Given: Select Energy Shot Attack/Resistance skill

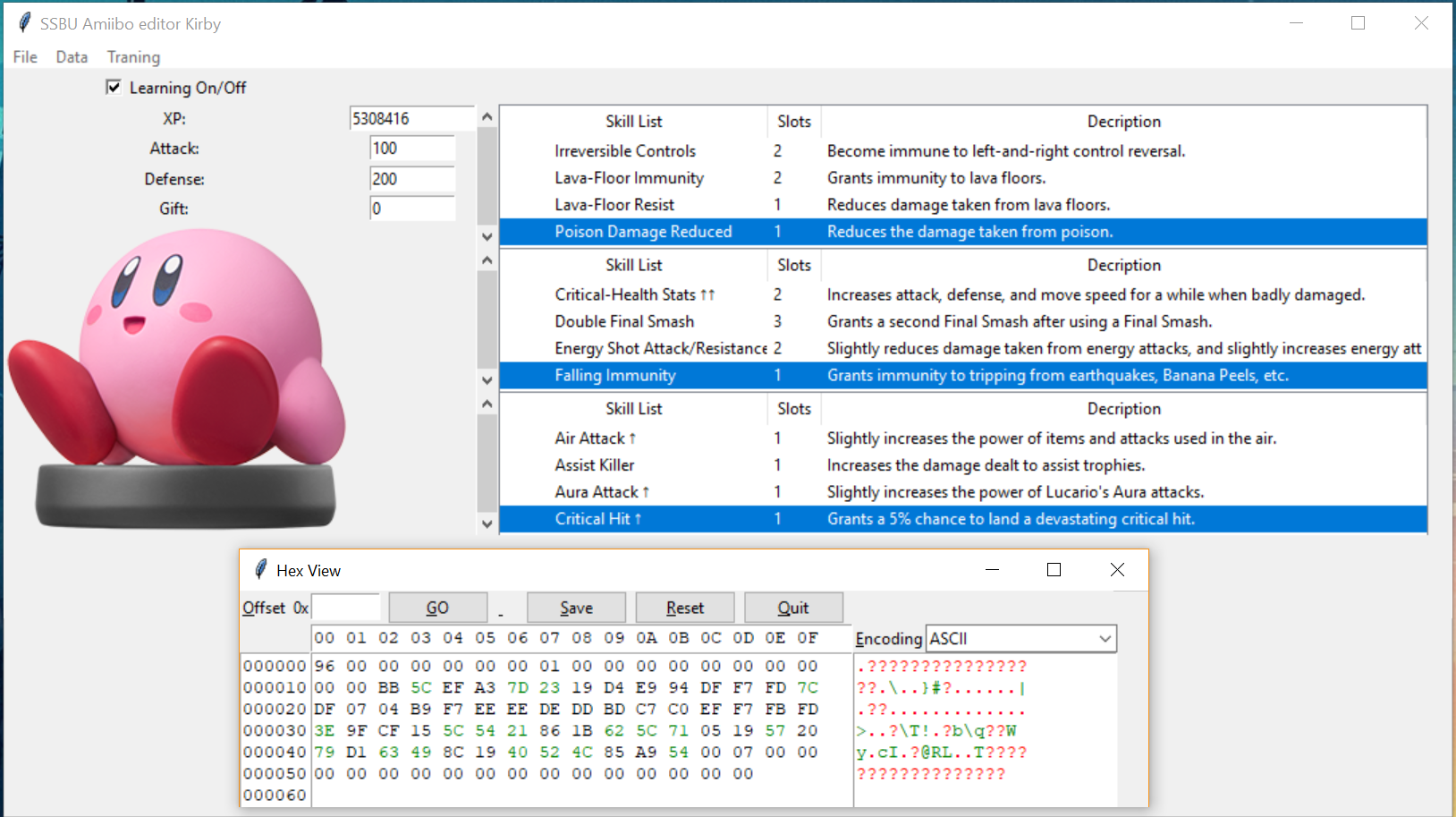Looking at the screenshot, I should coord(963,348).
